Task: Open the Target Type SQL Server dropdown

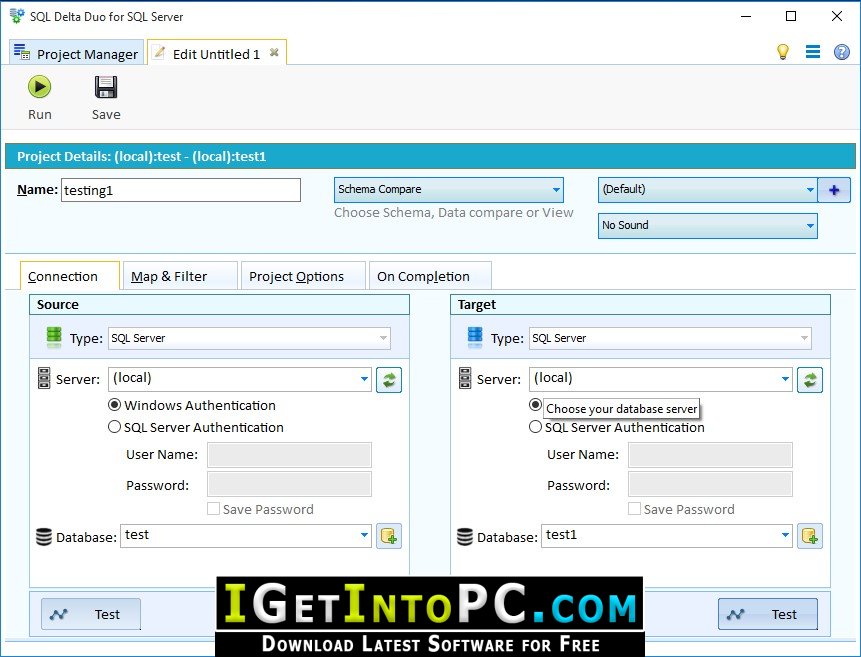Action: 670,338
